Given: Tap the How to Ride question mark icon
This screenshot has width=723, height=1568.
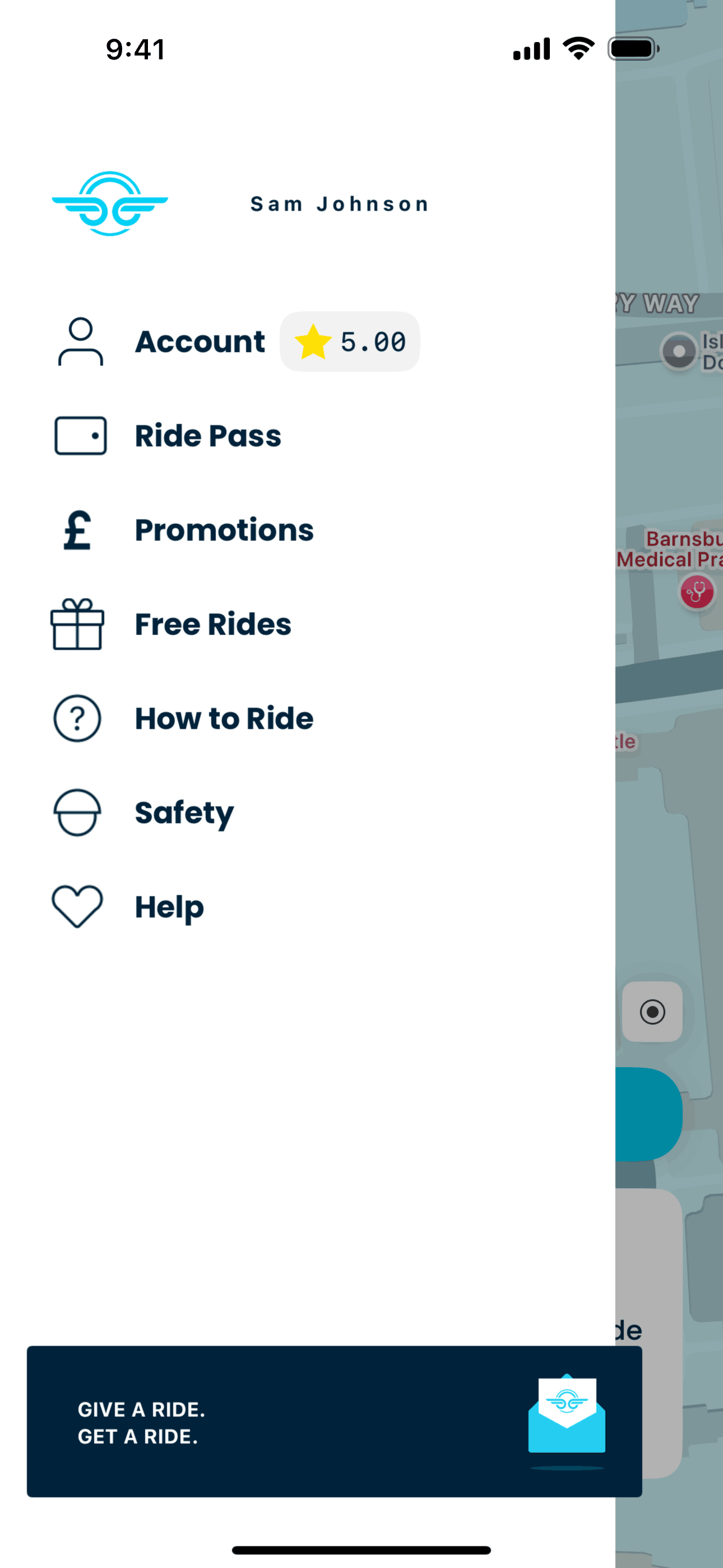Looking at the screenshot, I should tap(77, 719).
